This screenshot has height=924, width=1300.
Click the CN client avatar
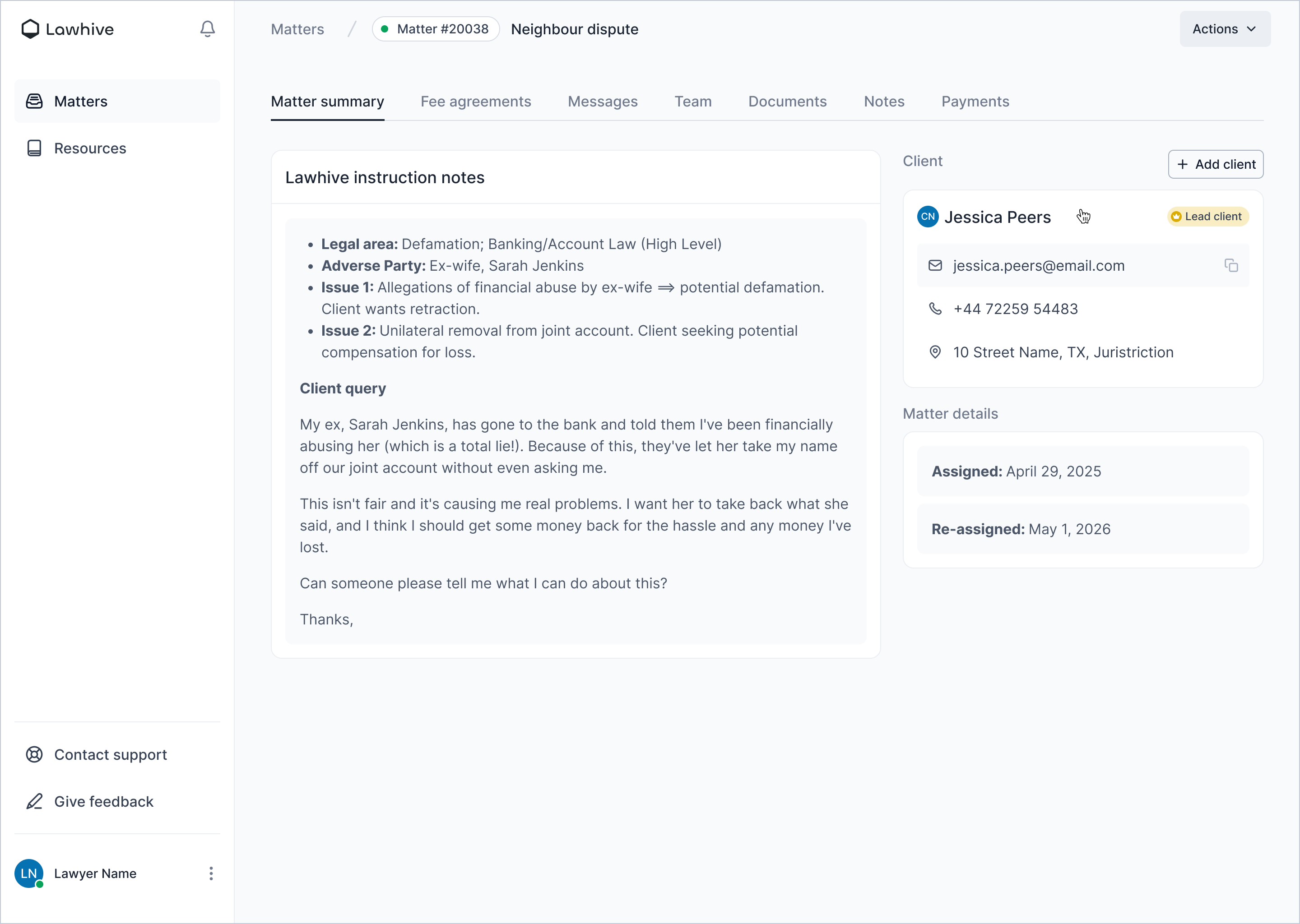(928, 217)
